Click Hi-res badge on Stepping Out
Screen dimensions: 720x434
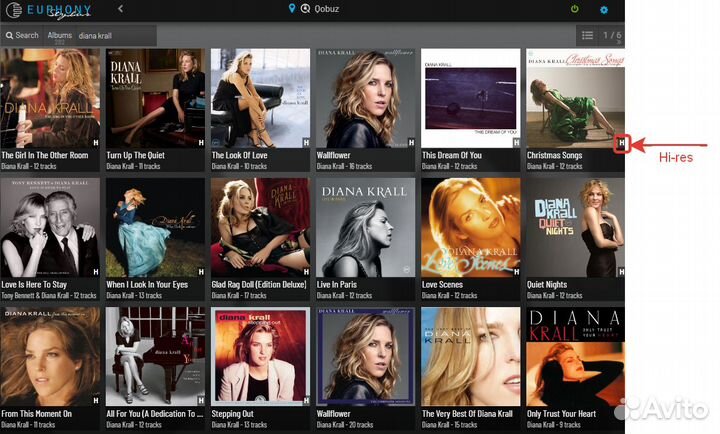tap(306, 400)
